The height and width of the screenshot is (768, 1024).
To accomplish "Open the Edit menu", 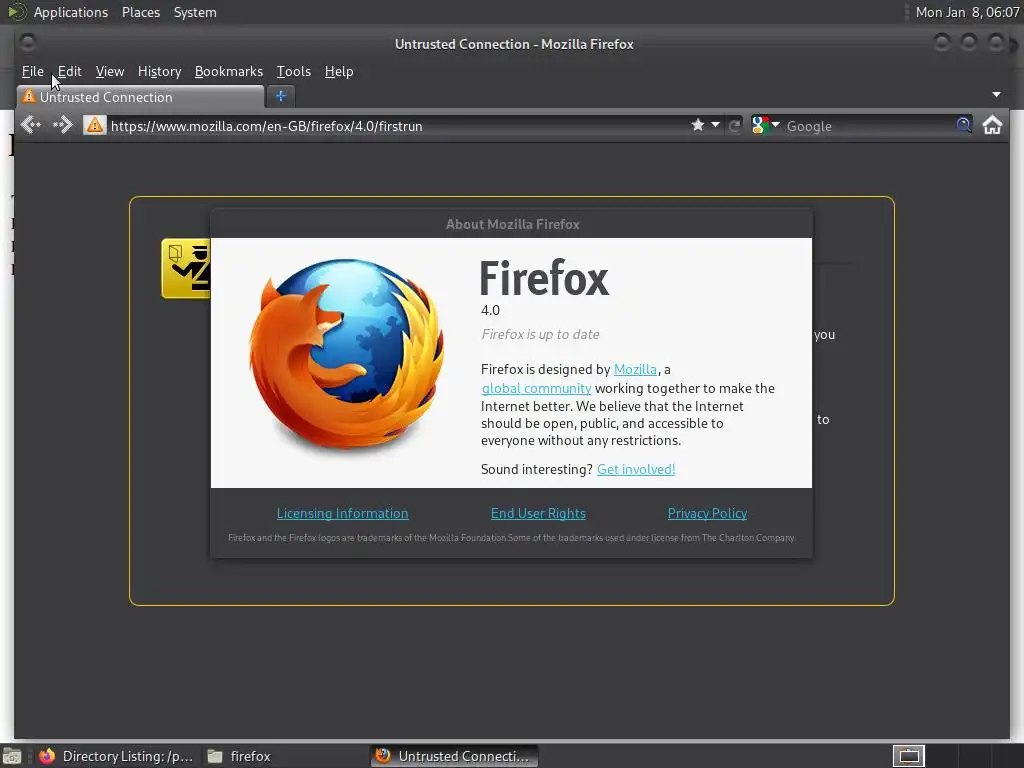I will tap(69, 71).
